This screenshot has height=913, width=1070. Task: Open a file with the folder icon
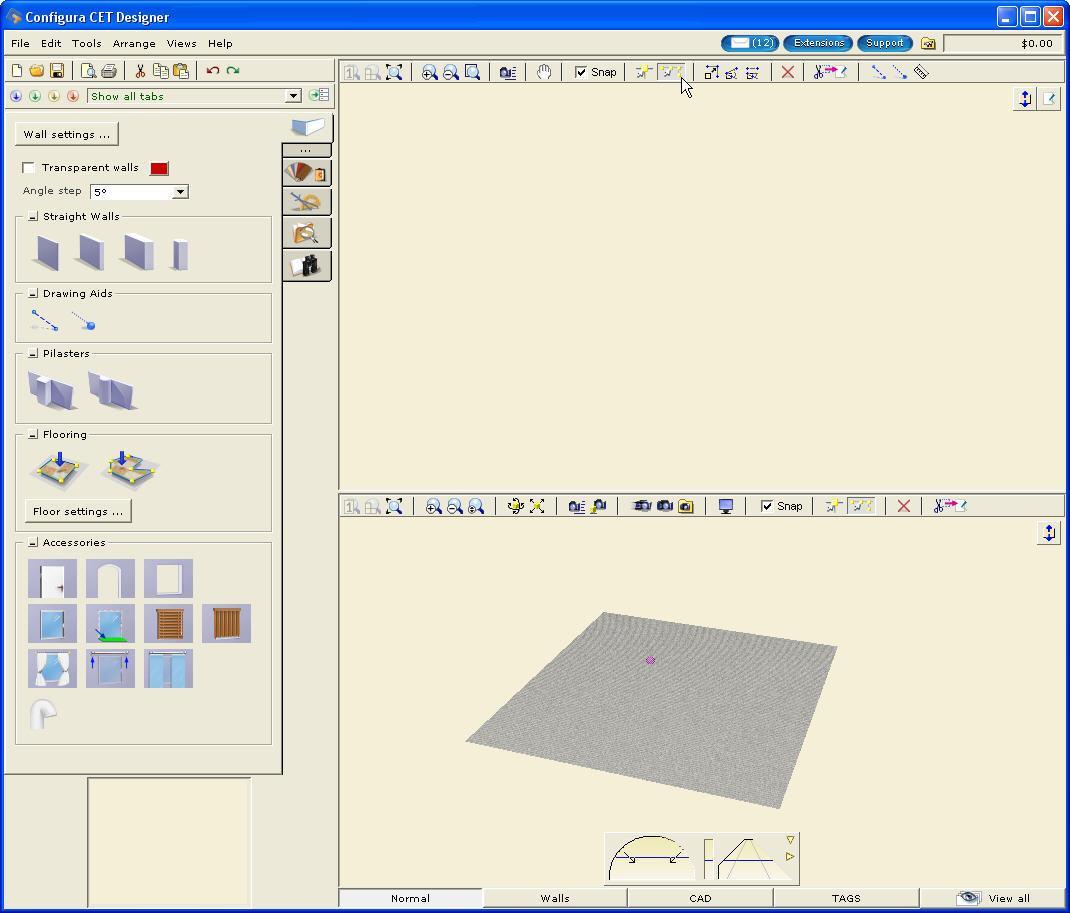(x=36, y=70)
